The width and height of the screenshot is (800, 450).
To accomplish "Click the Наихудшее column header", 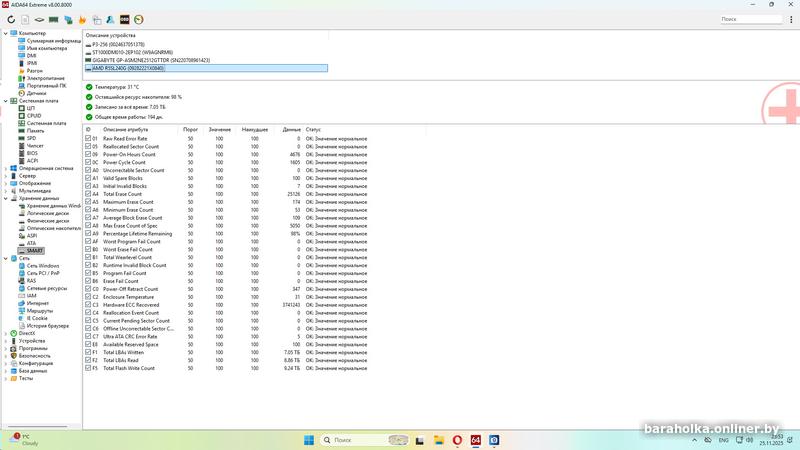I will pyautogui.click(x=255, y=130).
